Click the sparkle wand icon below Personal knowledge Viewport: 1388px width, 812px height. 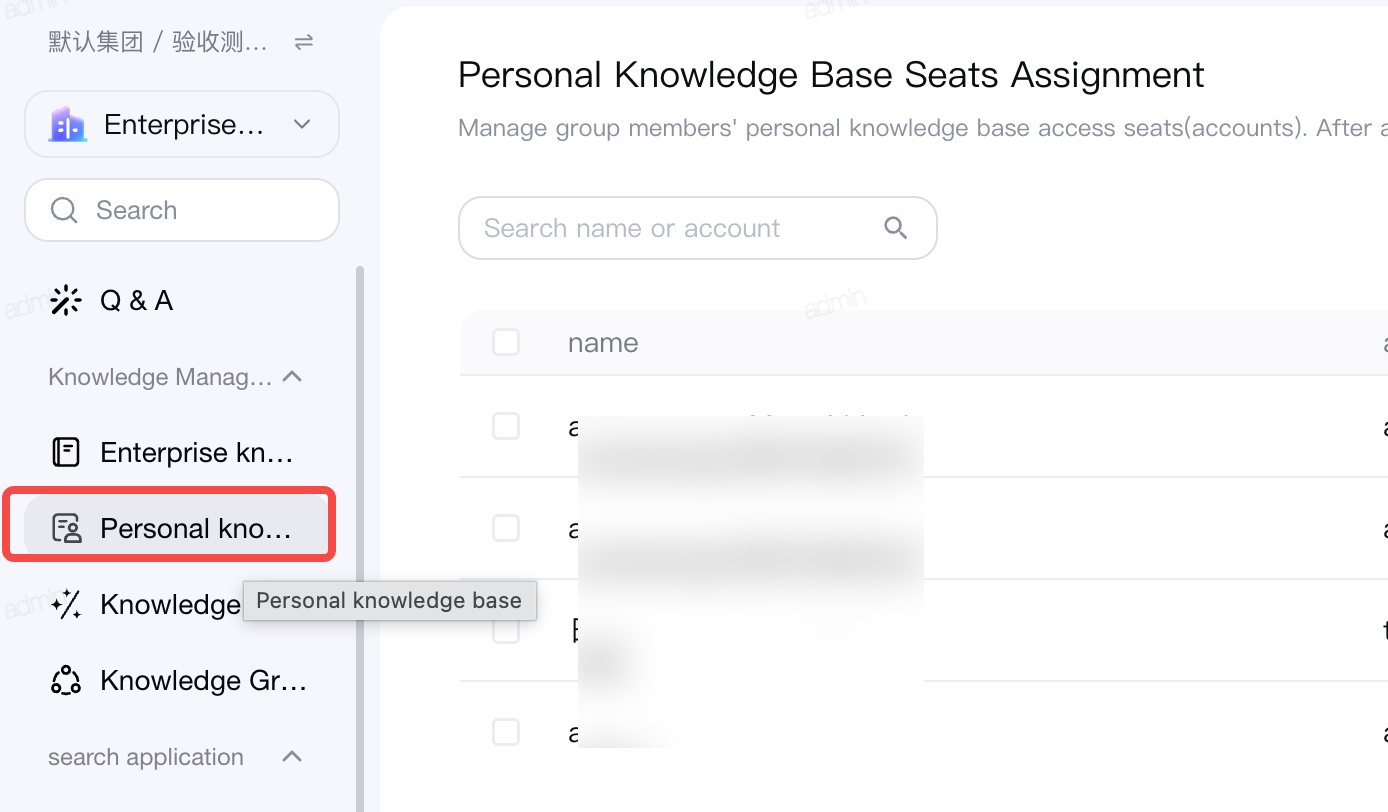tap(66, 604)
